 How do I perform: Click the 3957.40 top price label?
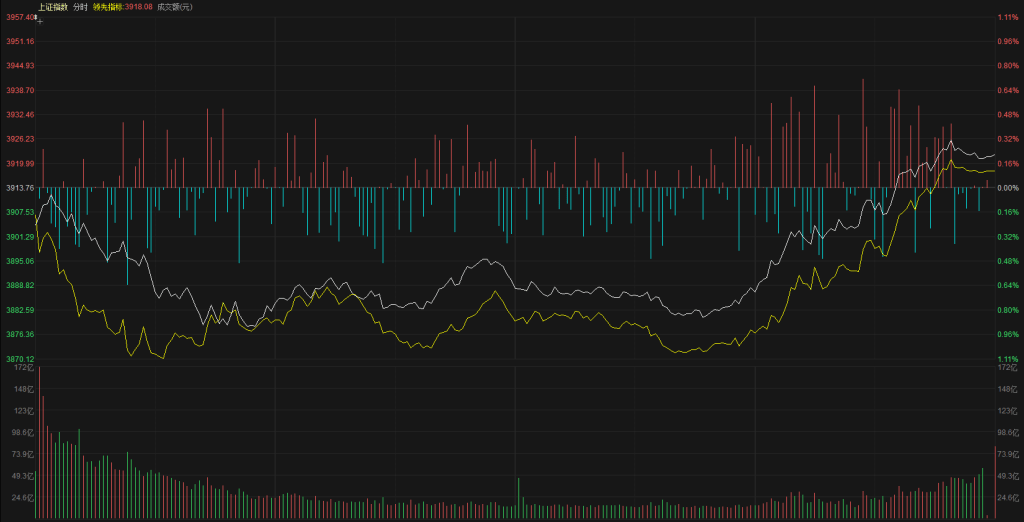(19, 17)
